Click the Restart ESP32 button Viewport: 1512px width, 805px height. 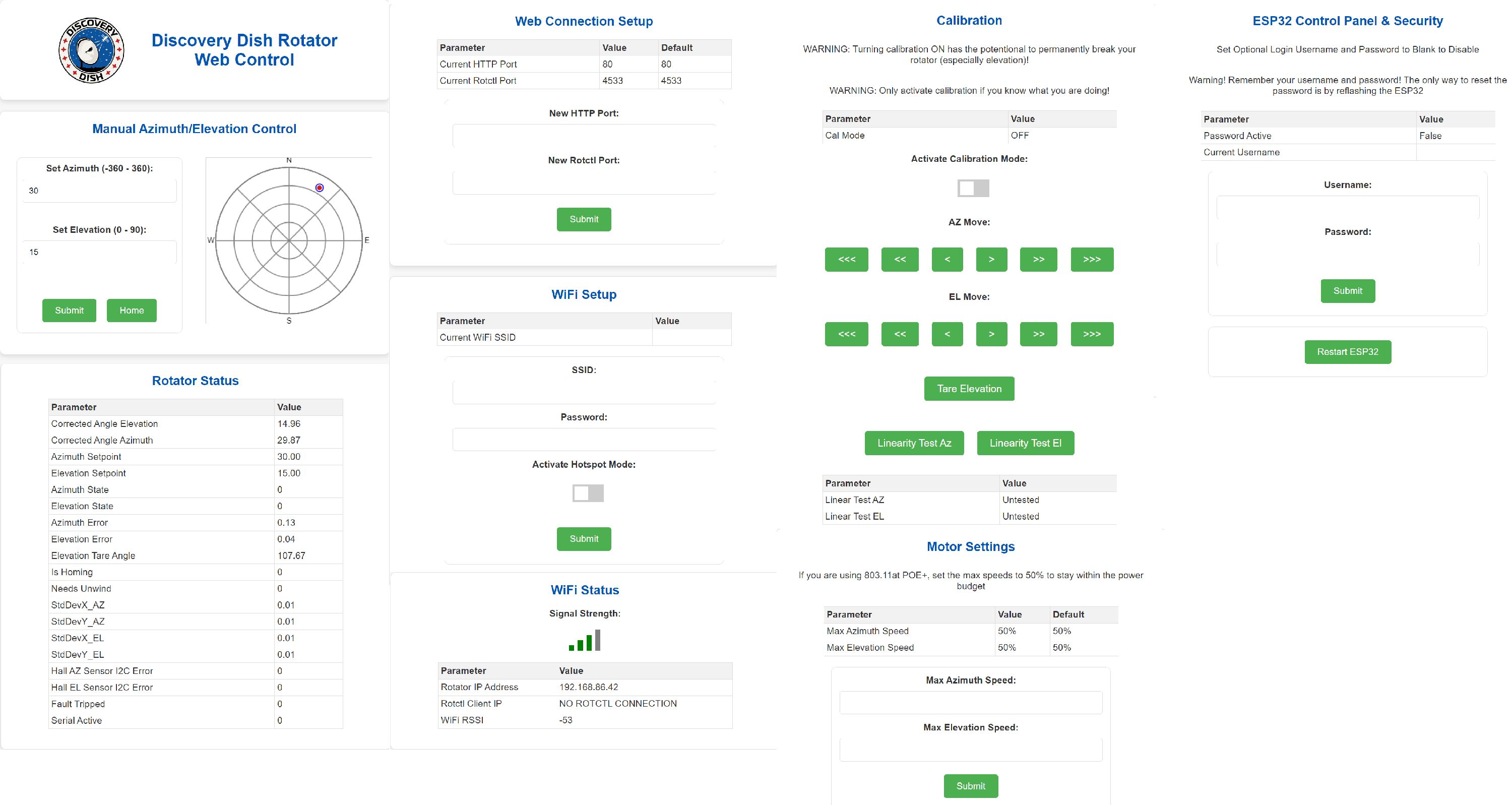pyautogui.click(x=1347, y=352)
